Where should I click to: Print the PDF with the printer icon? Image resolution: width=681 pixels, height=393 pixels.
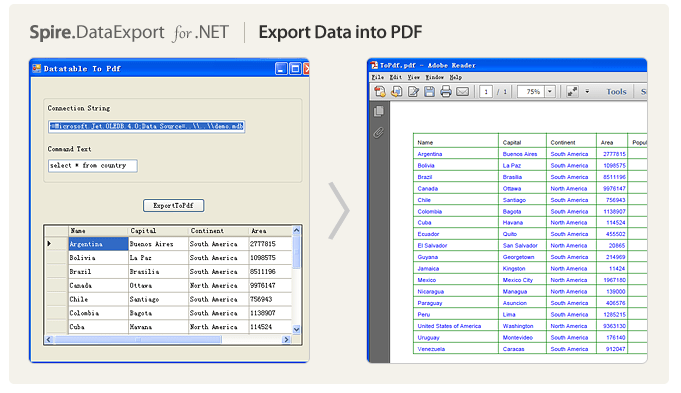pyautogui.click(x=446, y=91)
